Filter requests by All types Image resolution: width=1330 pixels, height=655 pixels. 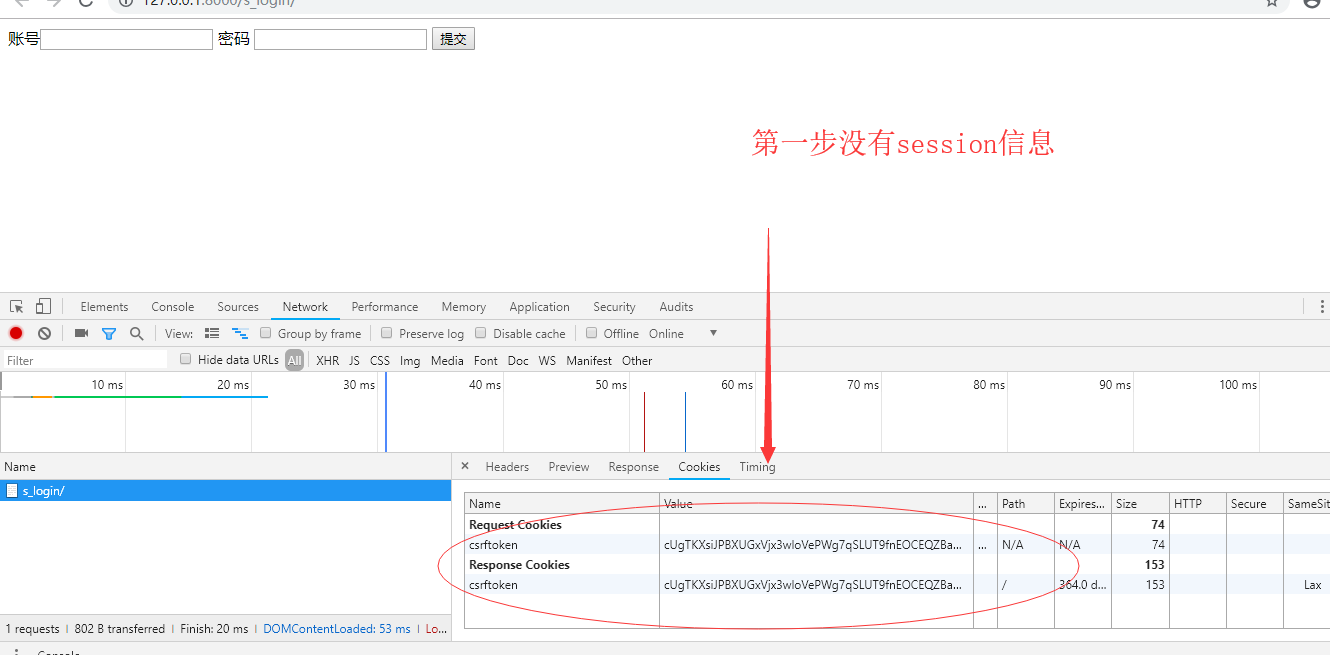point(294,361)
